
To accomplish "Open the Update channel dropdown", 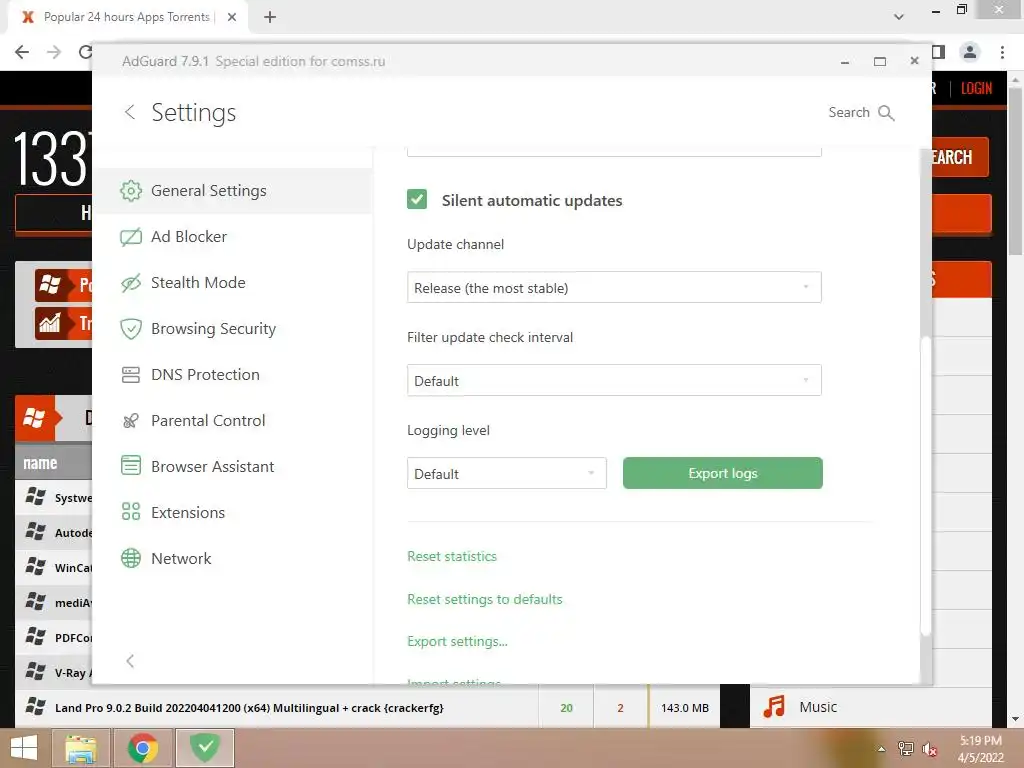I will 614,287.
